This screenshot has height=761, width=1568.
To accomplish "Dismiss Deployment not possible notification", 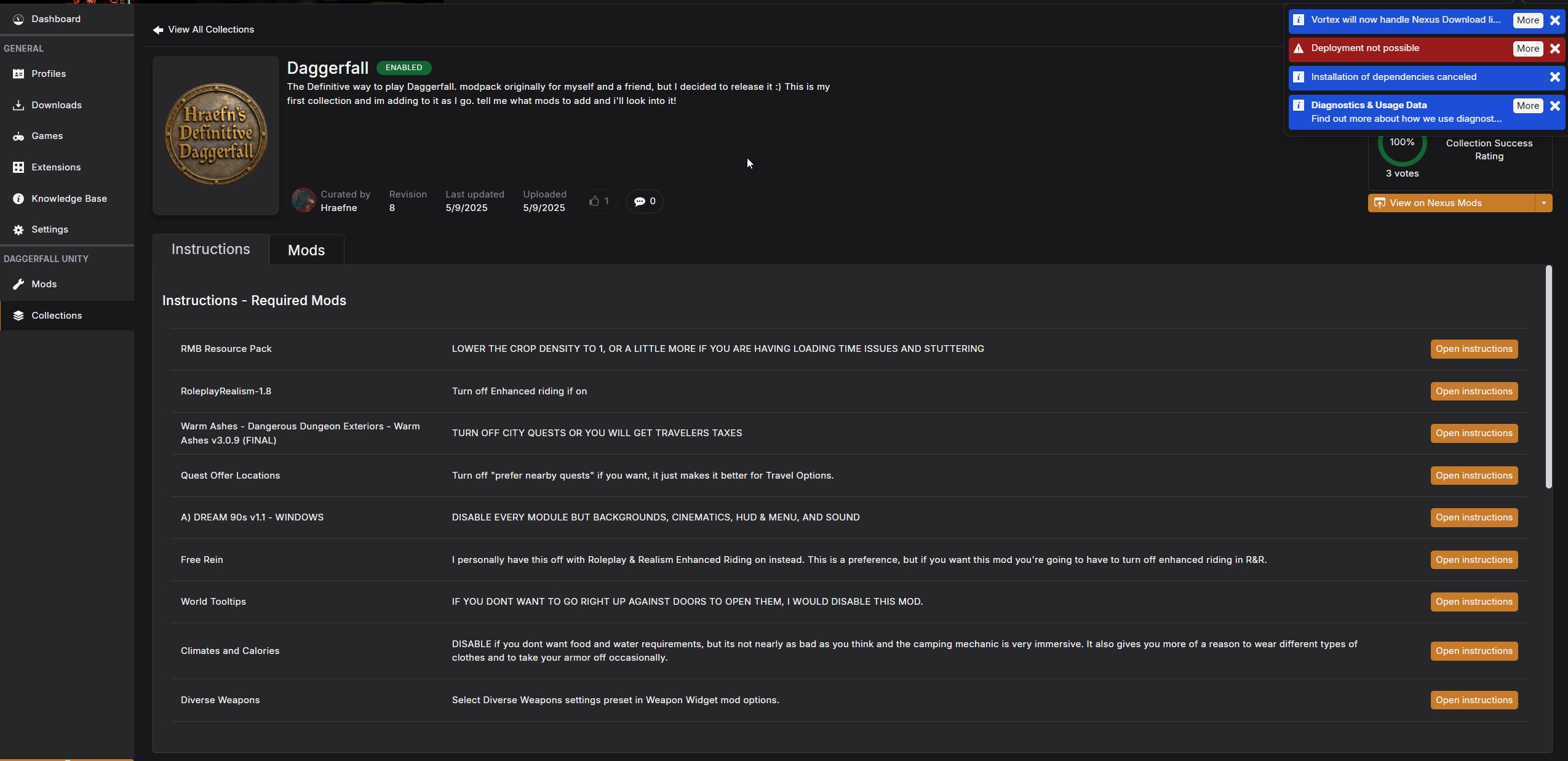I will point(1555,49).
